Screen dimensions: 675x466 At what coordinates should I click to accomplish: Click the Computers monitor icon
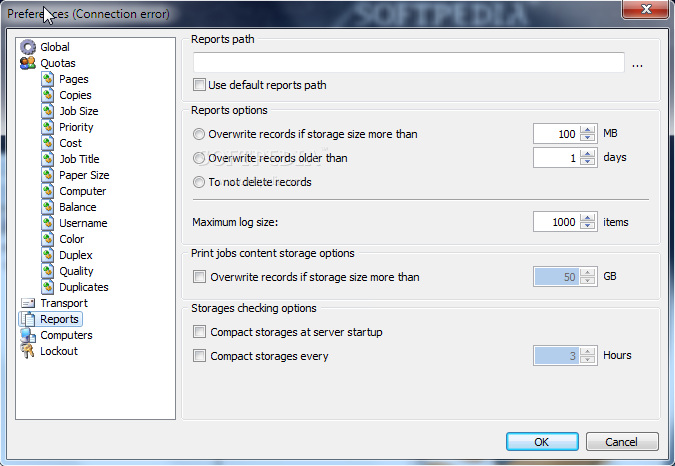[x=28, y=335]
